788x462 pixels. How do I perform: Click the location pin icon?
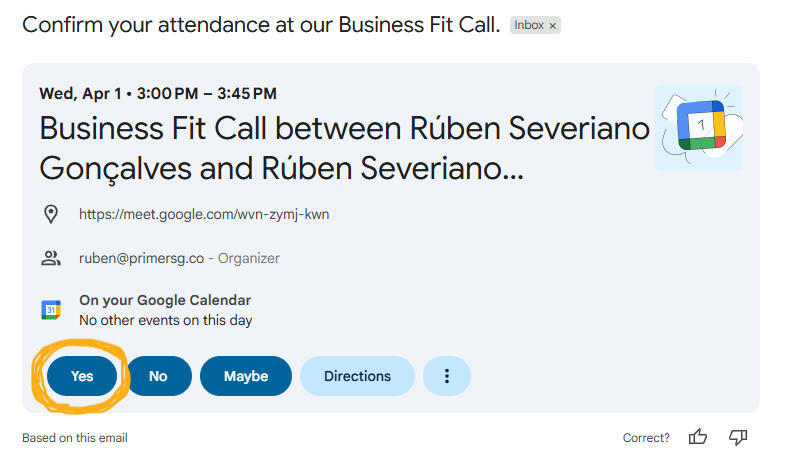coord(51,214)
